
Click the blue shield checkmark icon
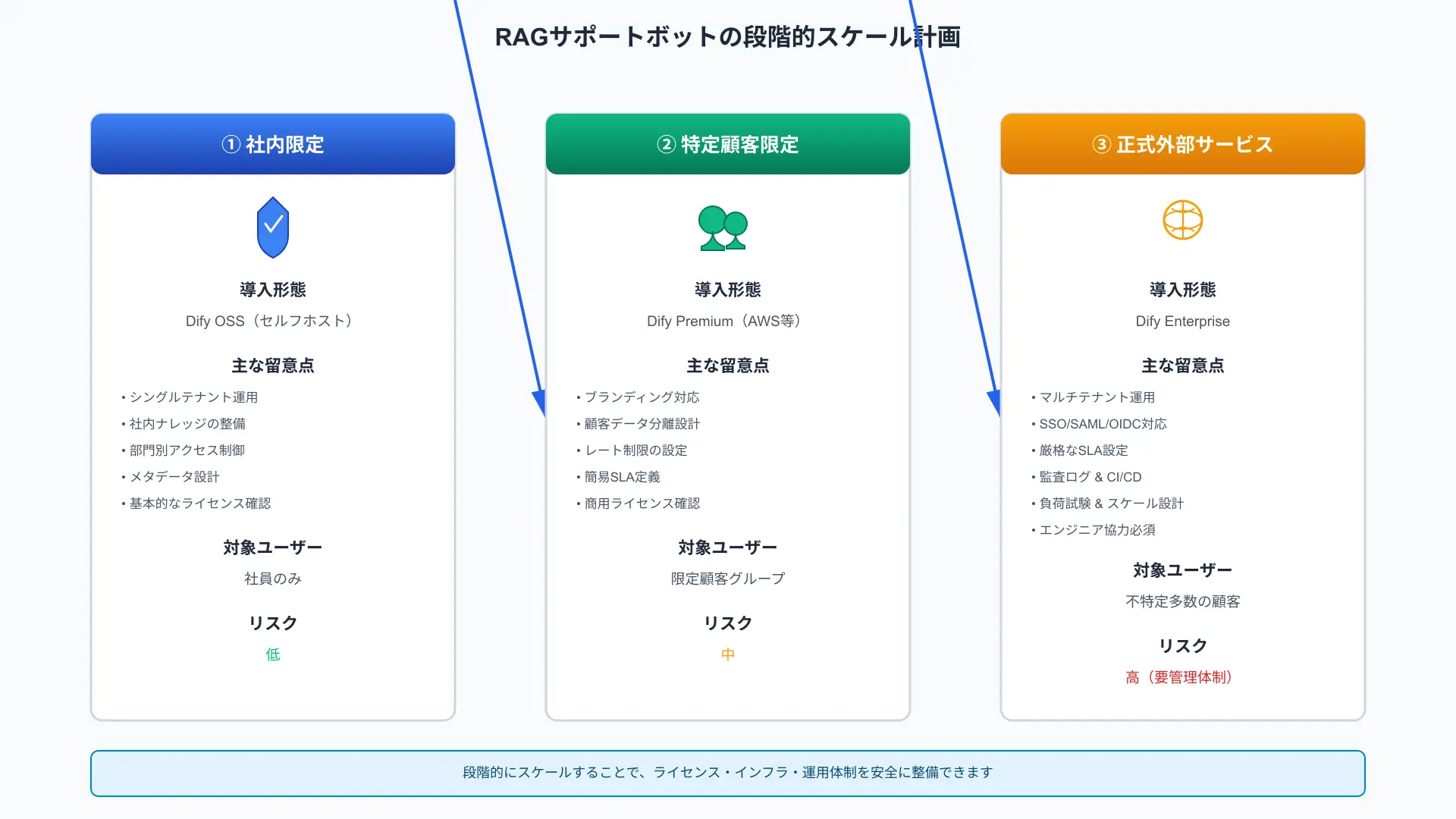273,227
